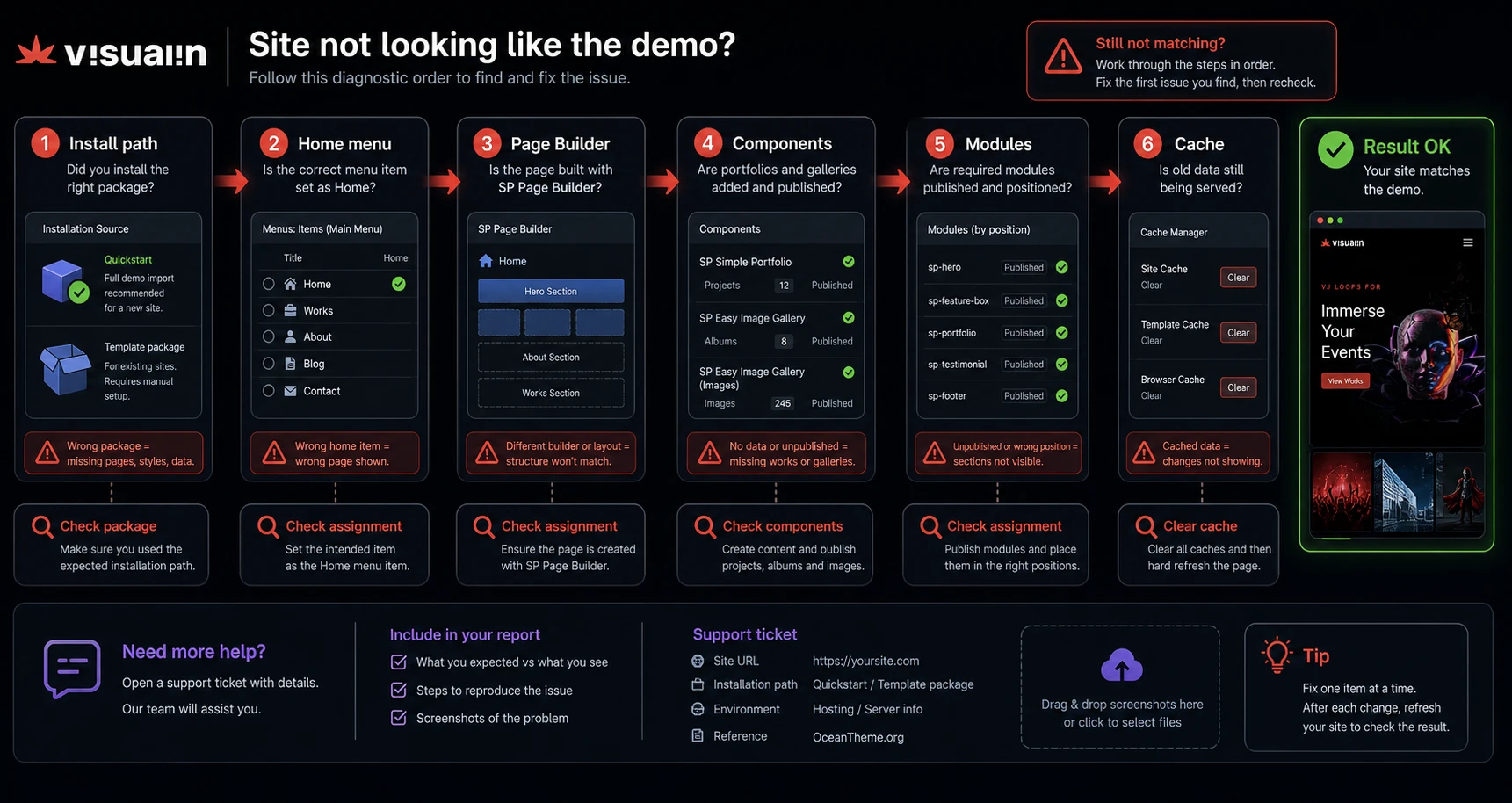Click the Visualin logo

click(x=112, y=53)
